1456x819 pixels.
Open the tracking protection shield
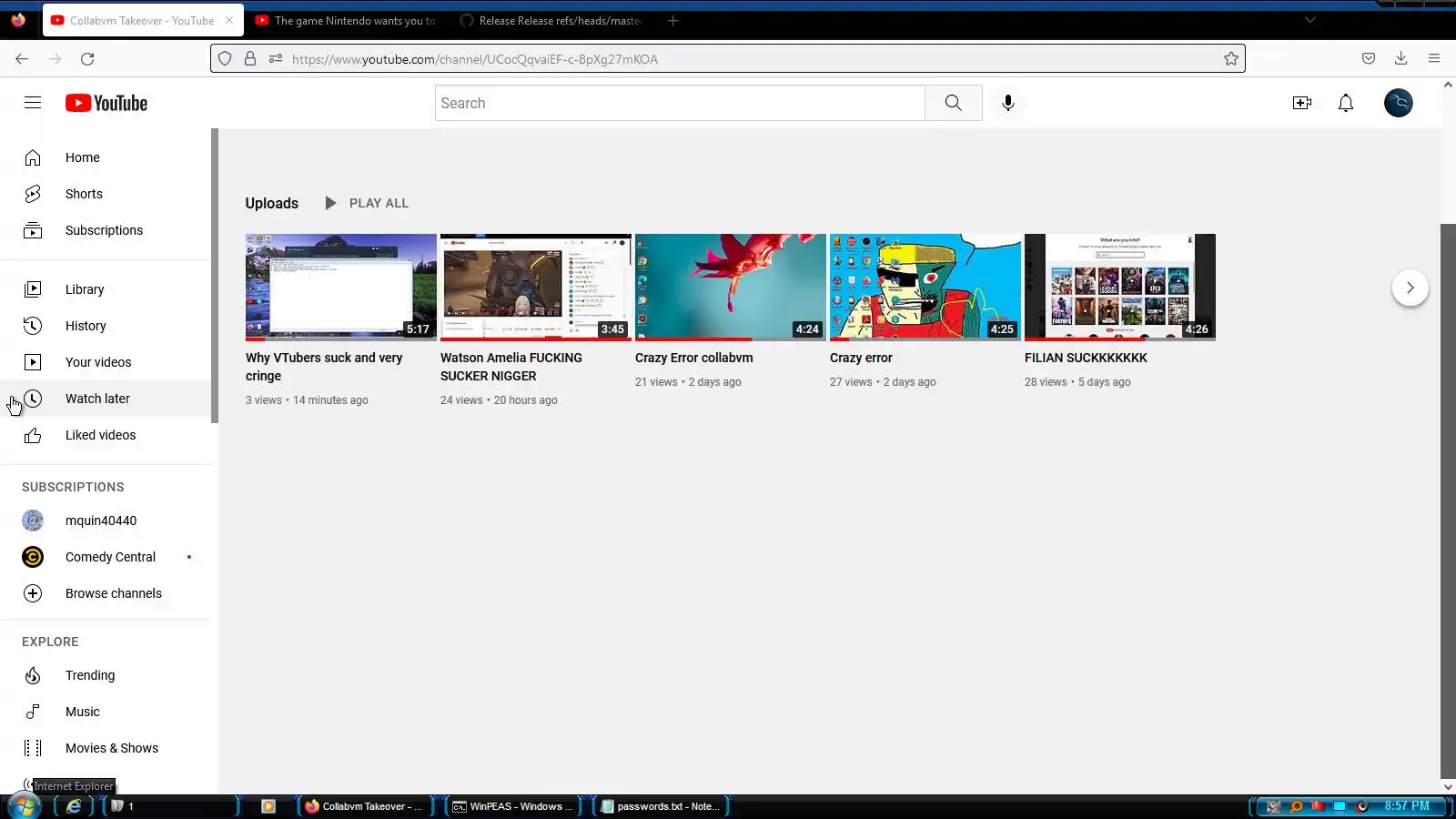pos(225,59)
